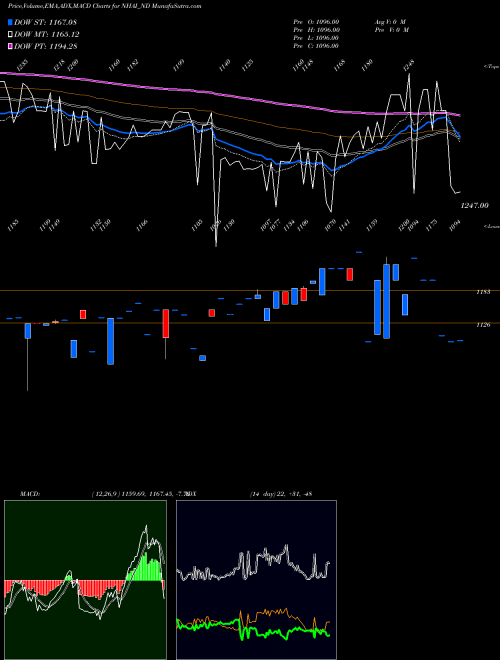Click the 1126 support level label
Screen dimensions: 500x660
(x=483, y=325)
